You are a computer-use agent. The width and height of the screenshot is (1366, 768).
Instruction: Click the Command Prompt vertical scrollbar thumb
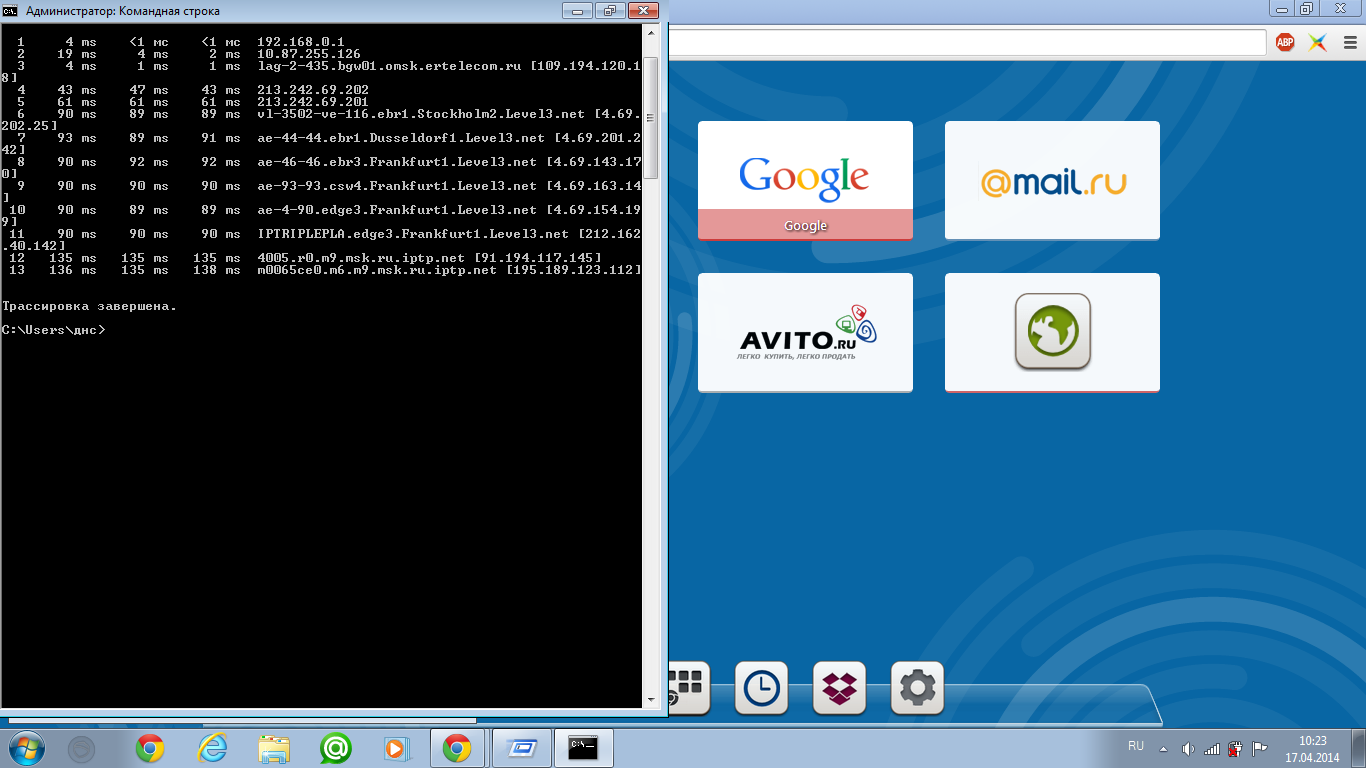(x=650, y=118)
